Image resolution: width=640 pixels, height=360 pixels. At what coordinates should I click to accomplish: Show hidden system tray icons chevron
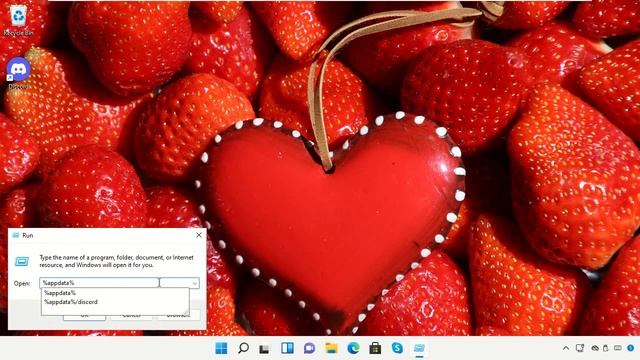pyautogui.click(x=566, y=348)
